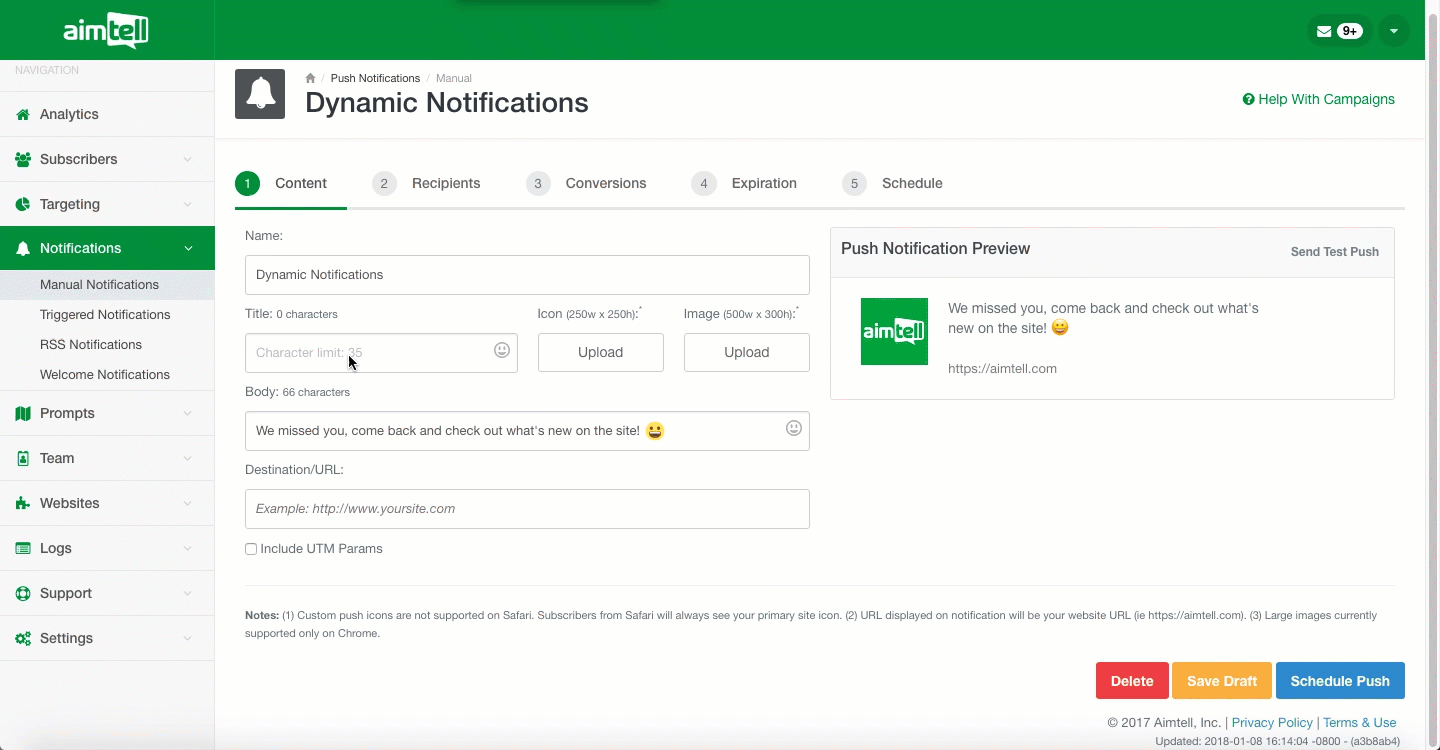Screen dimensions: 1440x750
Task: Open emoji picker in Title field
Action: [502, 350]
